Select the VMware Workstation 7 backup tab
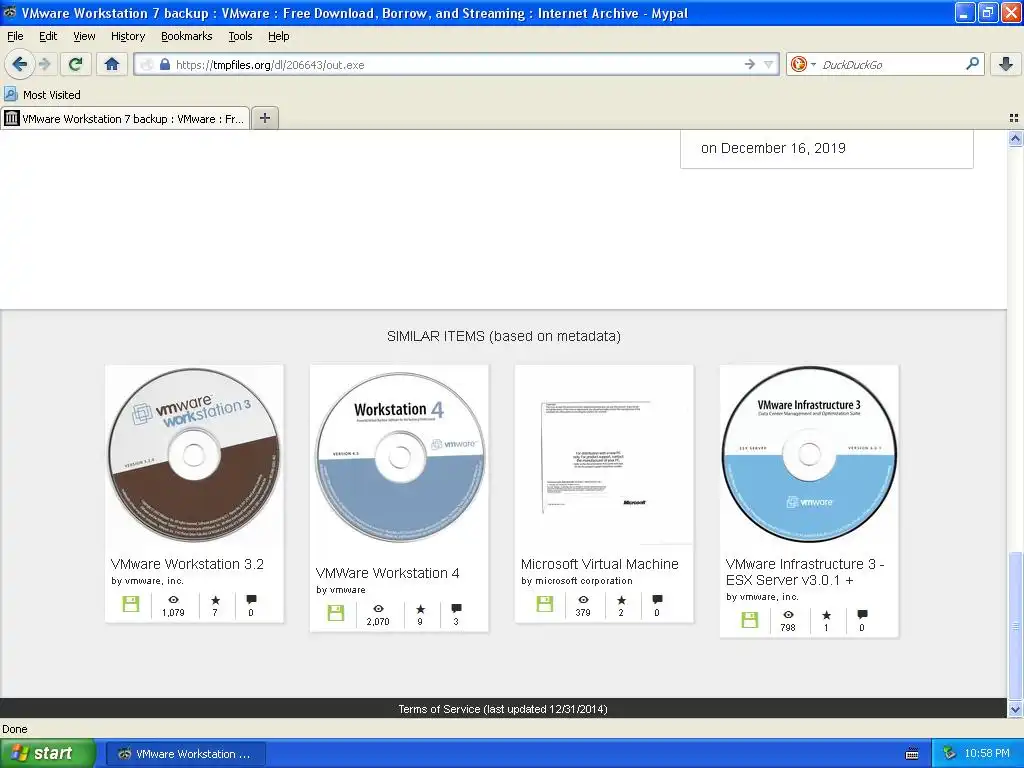 pos(125,119)
